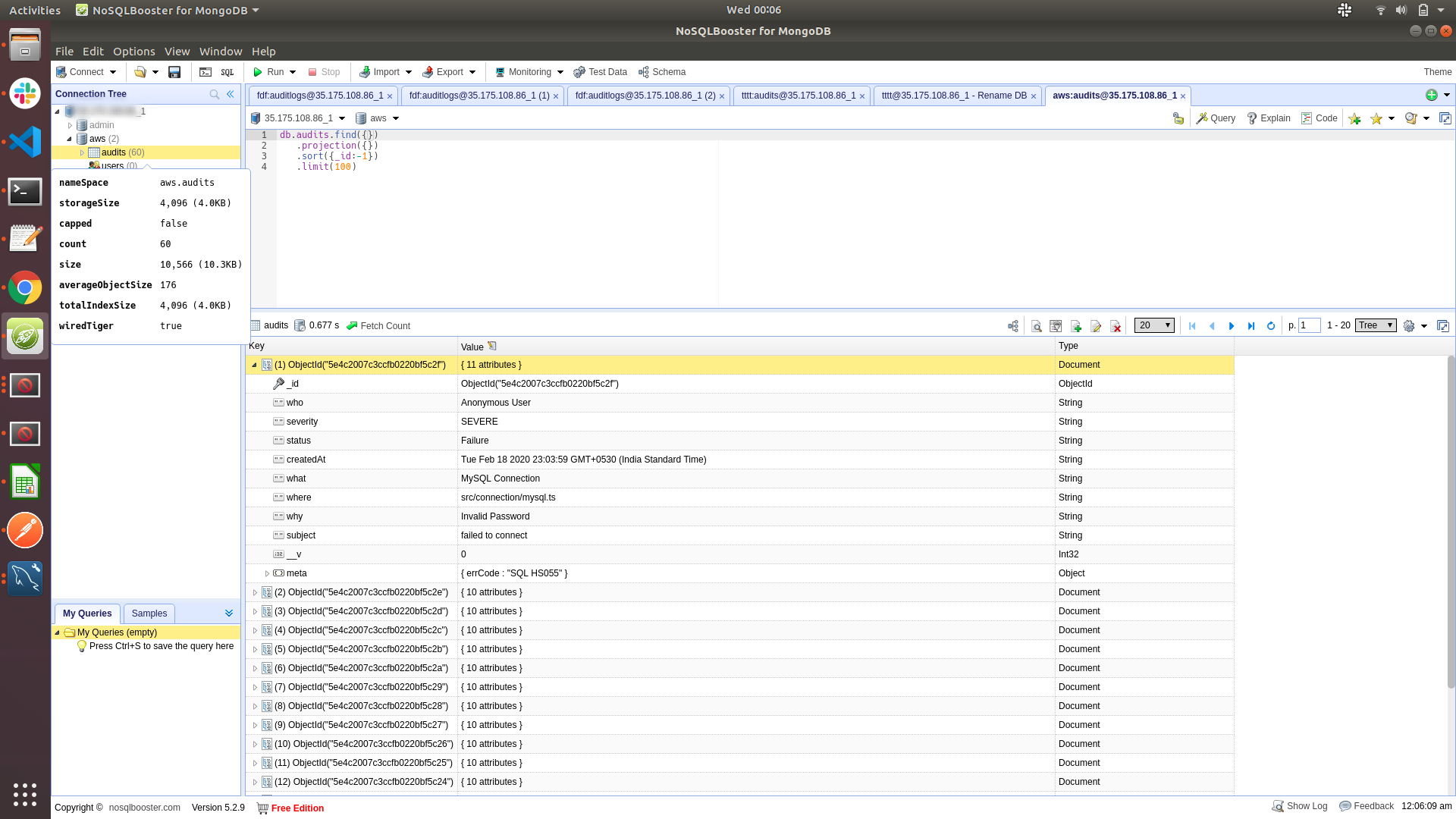Screen dimensions: 1456x819
Task: Click the Test Data button
Action: pyautogui.click(x=601, y=72)
